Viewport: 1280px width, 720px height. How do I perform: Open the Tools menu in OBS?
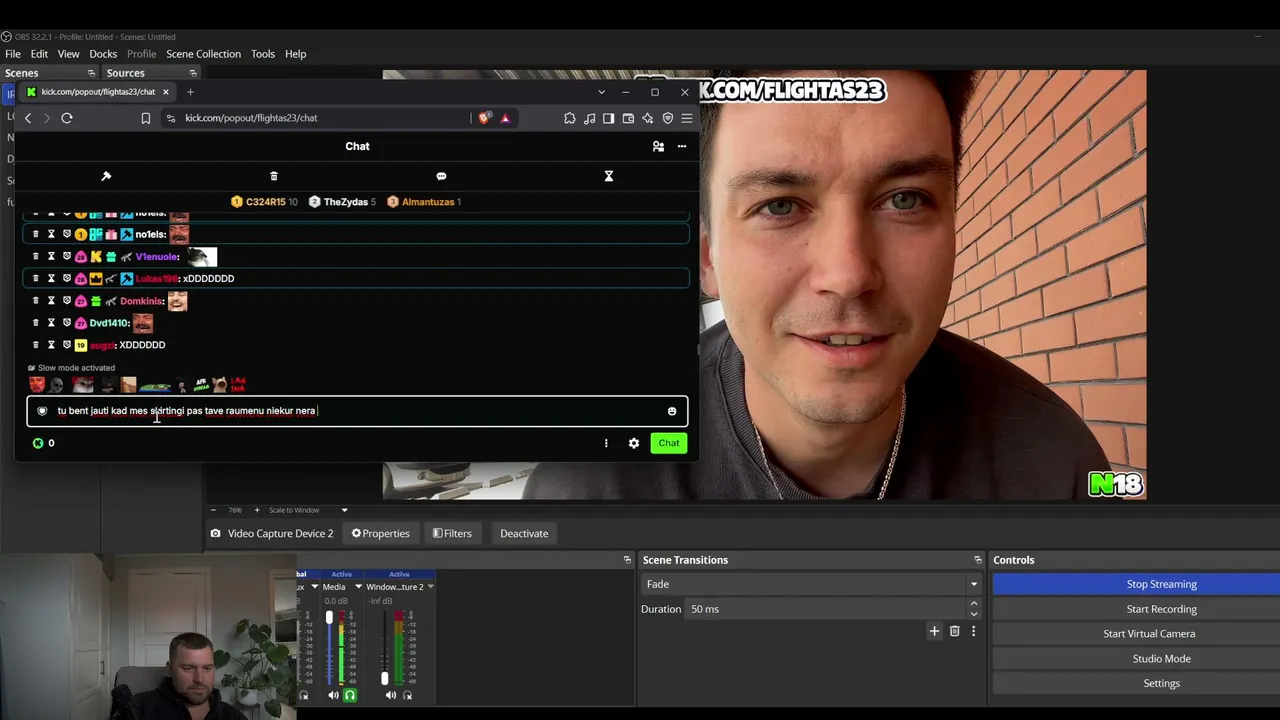point(263,54)
